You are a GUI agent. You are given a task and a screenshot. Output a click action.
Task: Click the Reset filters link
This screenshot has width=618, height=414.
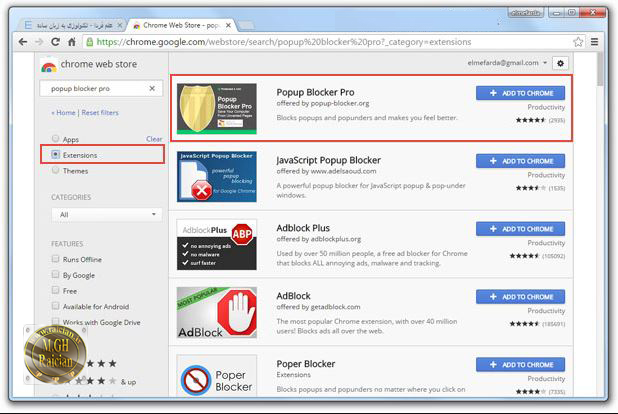click(x=100, y=113)
